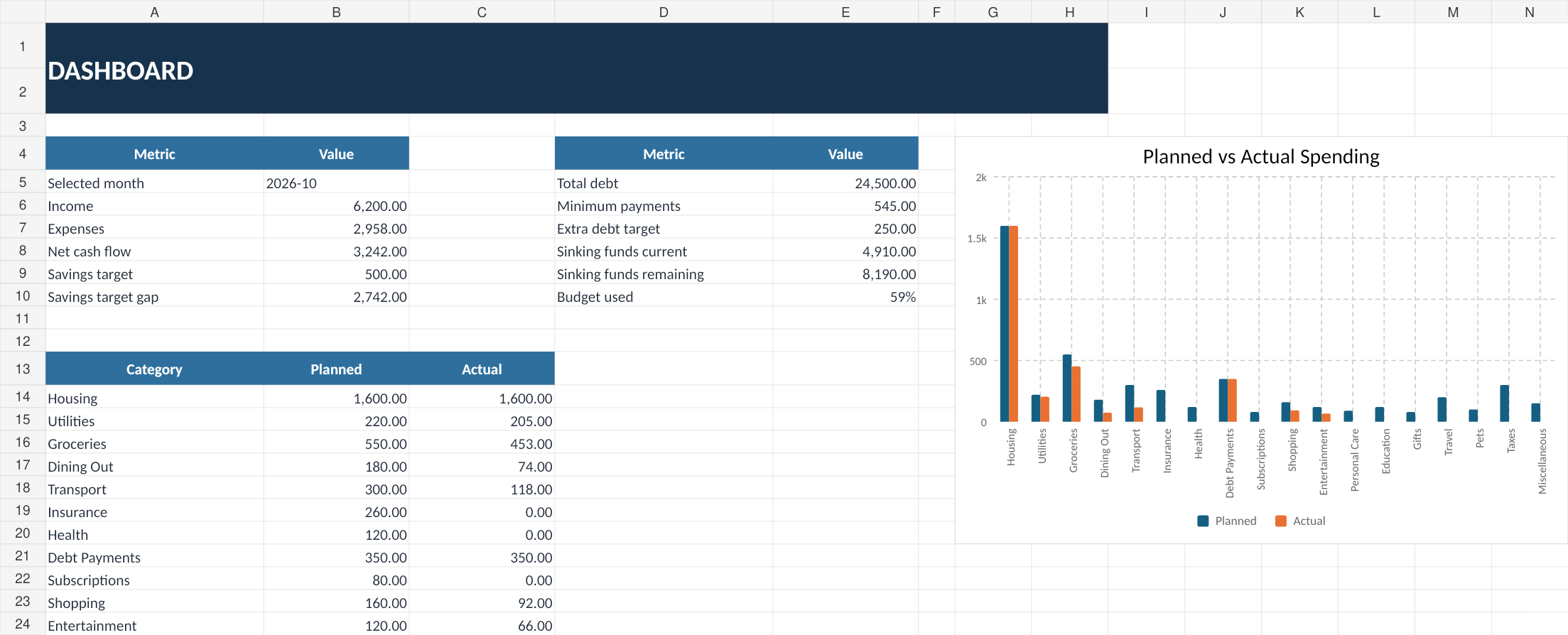The height and width of the screenshot is (635, 1568).
Task: Select row 13 header
Action: (x=23, y=369)
